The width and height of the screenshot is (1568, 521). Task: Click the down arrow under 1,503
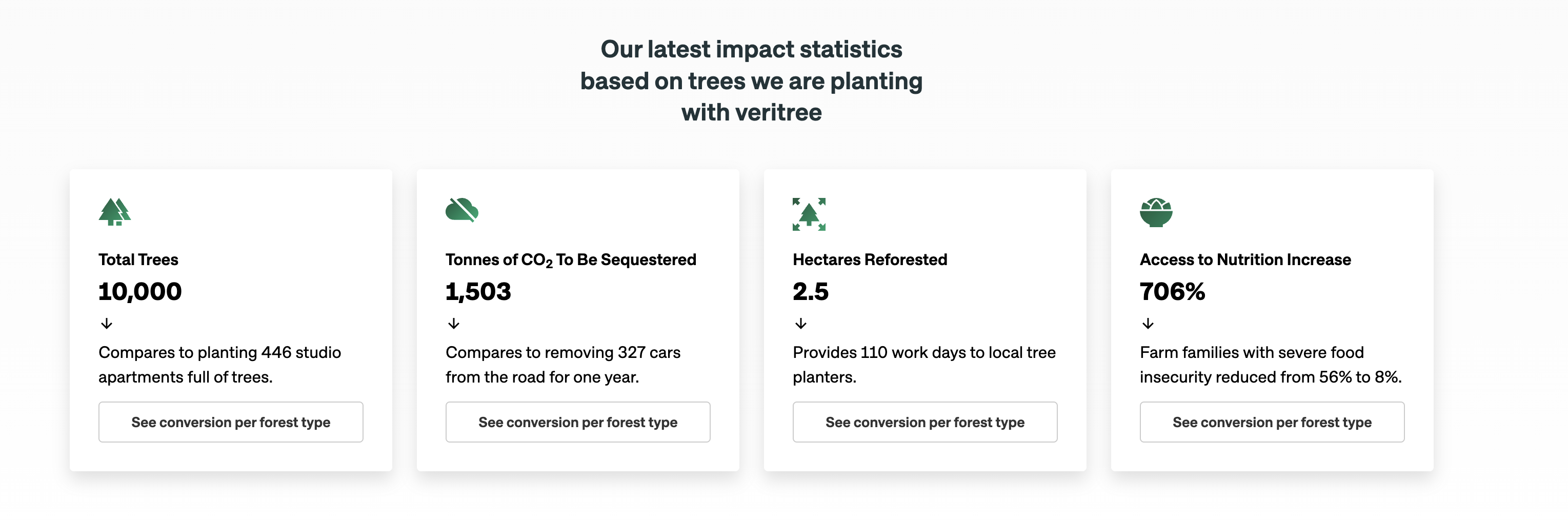(x=453, y=323)
